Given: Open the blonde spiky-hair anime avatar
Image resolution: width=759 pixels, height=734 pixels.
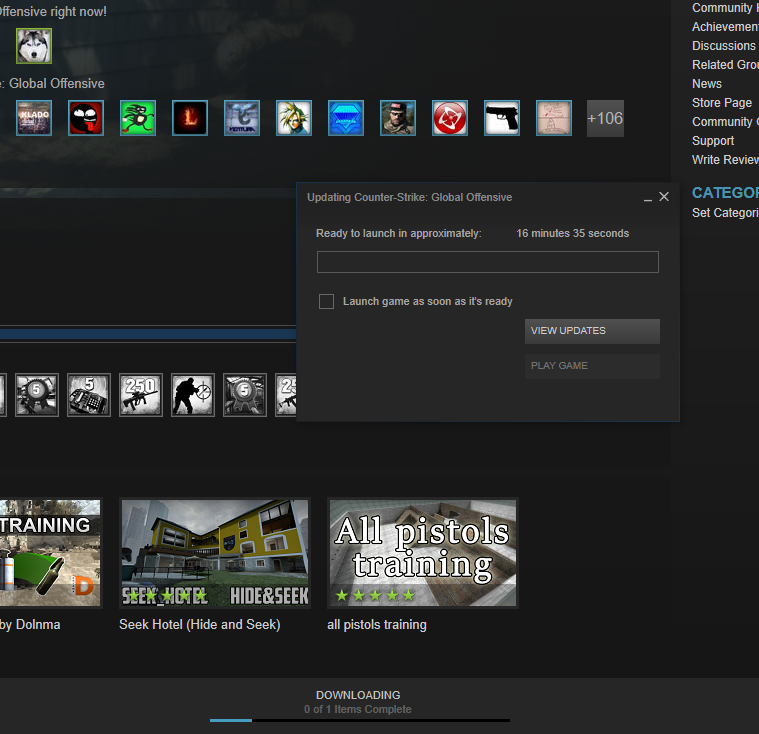Looking at the screenshot, I should click(x=294, y=118).
